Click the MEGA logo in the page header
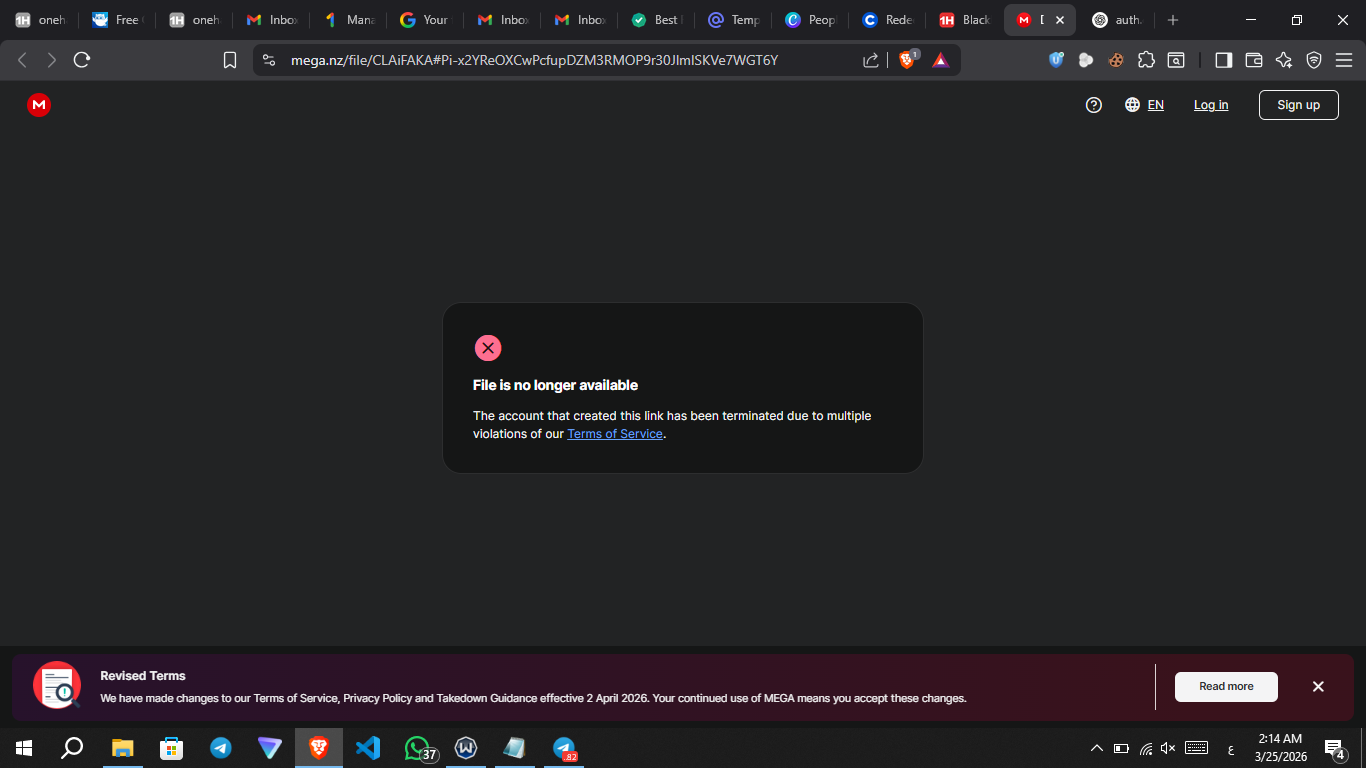The width and height of the screenshot is (1366, 768). (39, 105)
